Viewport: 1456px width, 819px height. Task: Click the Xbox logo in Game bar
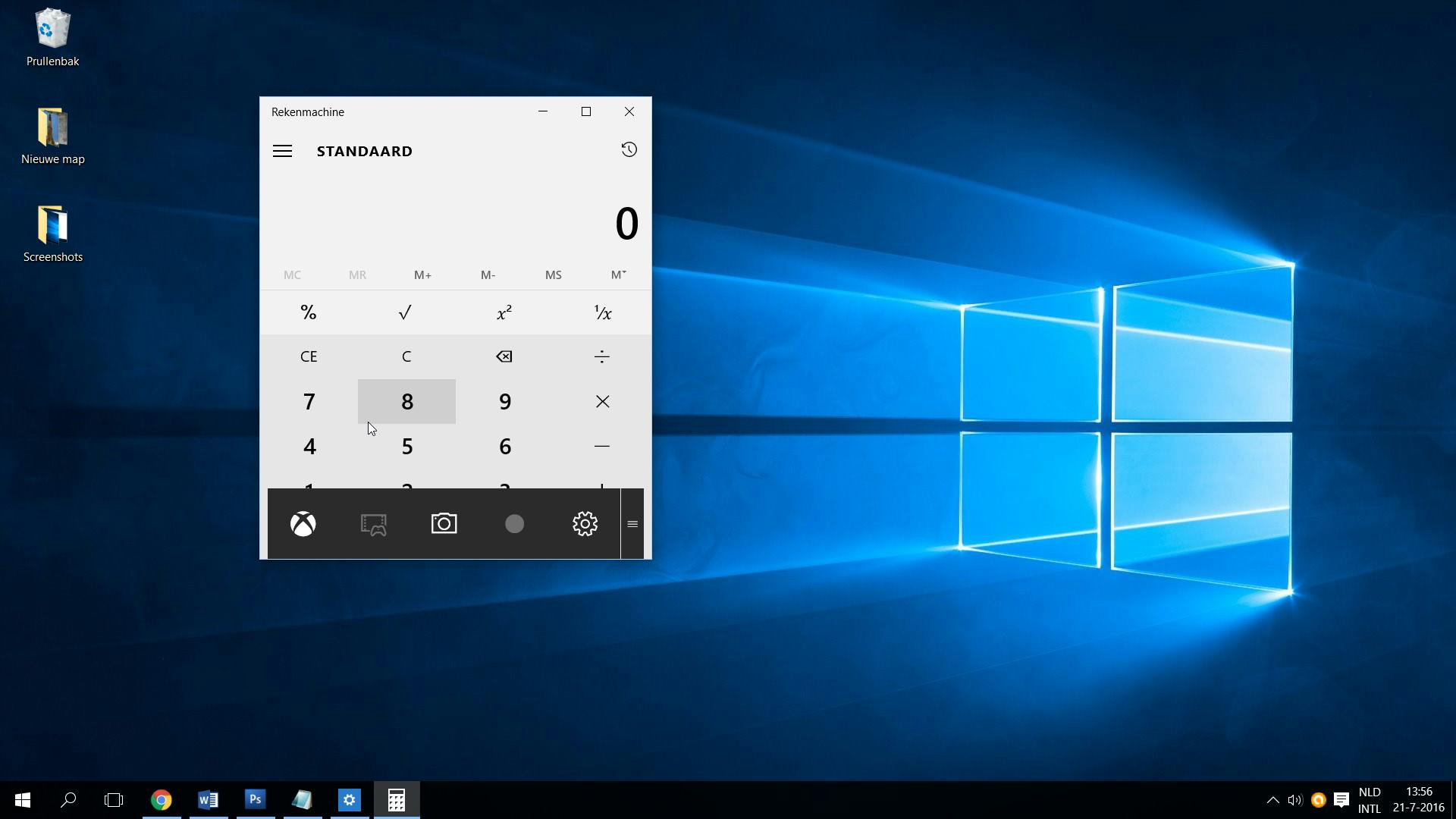[303, 524]
